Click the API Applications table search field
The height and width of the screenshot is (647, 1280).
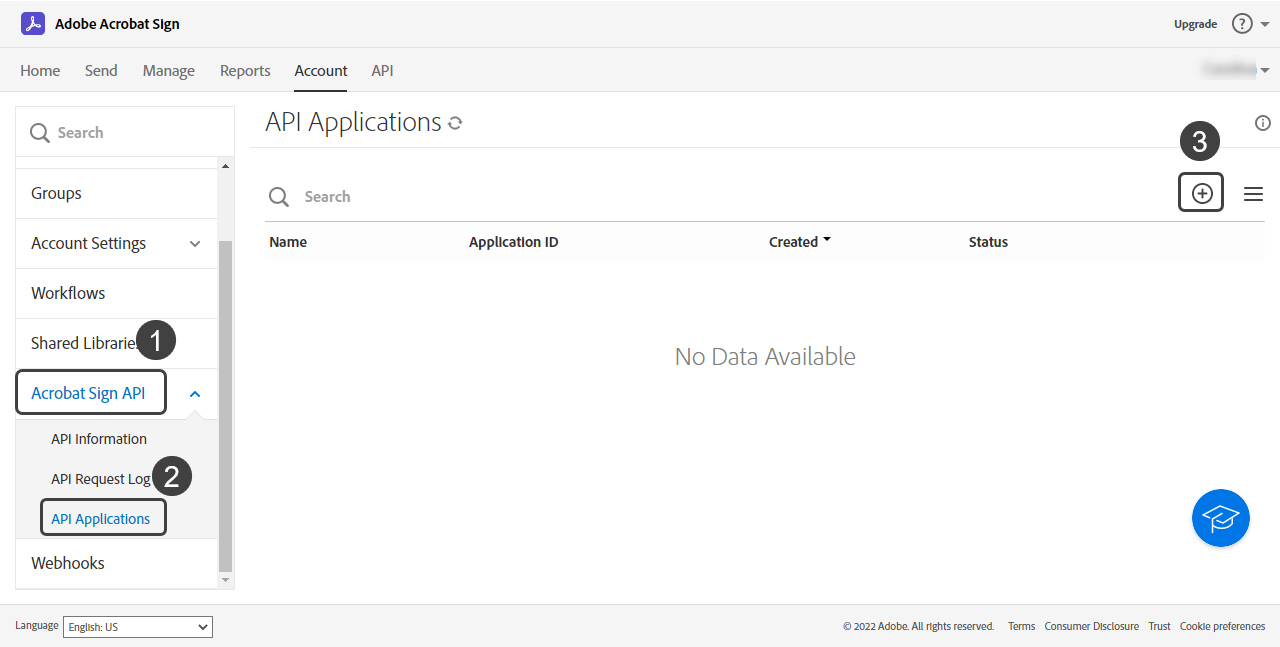720,196
